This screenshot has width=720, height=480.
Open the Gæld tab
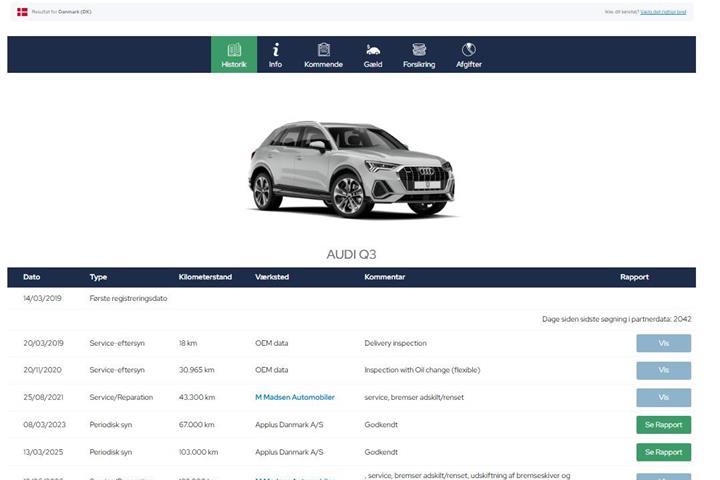click(373, 55)
